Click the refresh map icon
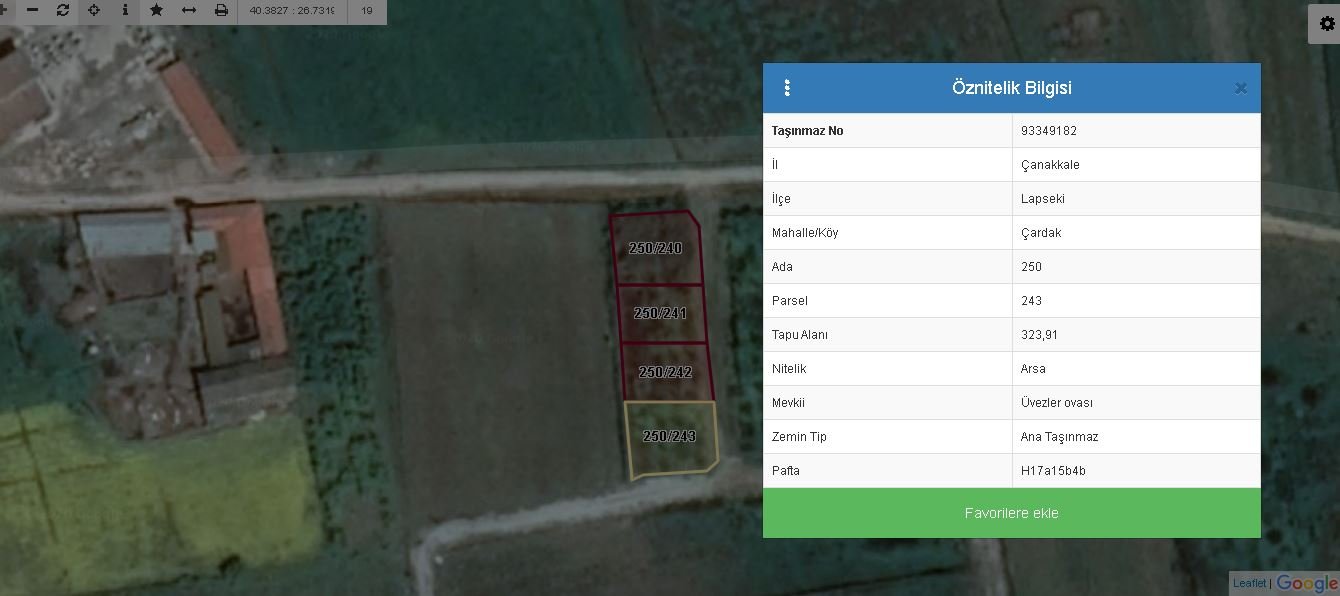This screenshot has width=1340, height=596. [63, 10]
